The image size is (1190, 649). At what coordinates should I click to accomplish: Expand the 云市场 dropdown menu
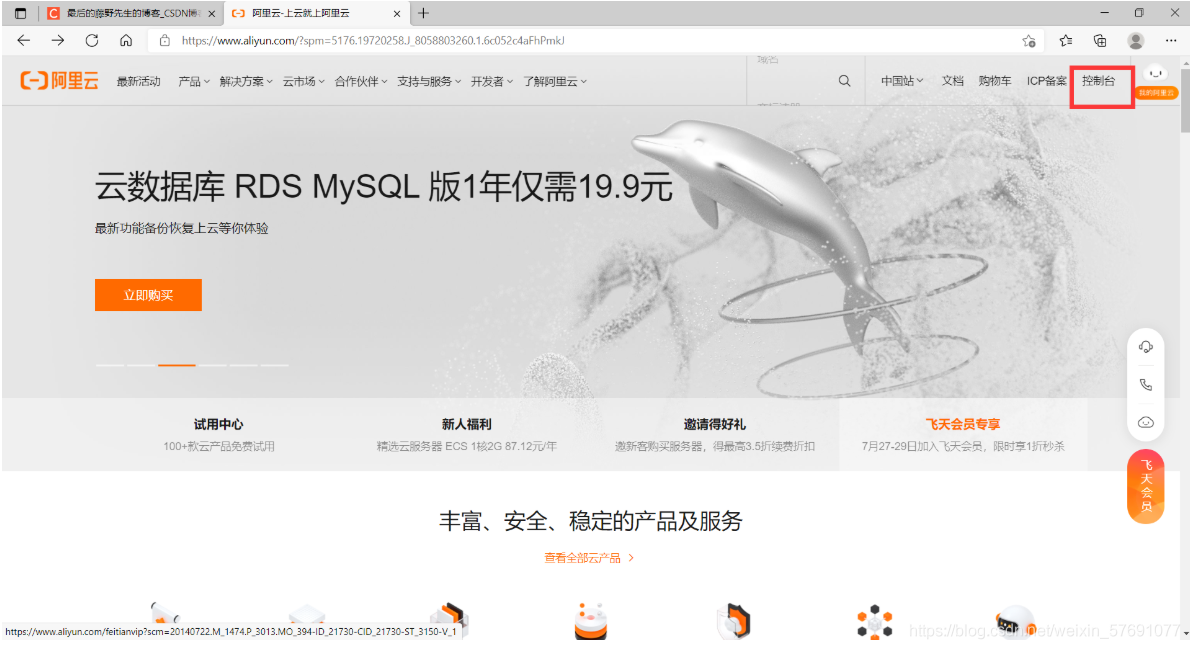(x=304, y=81)
